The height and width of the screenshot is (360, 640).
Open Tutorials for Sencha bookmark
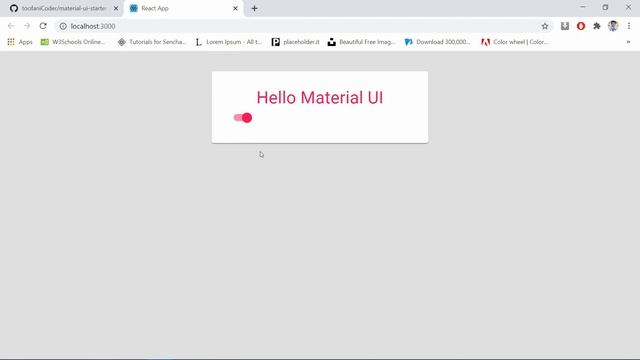[x=152, y=42]
